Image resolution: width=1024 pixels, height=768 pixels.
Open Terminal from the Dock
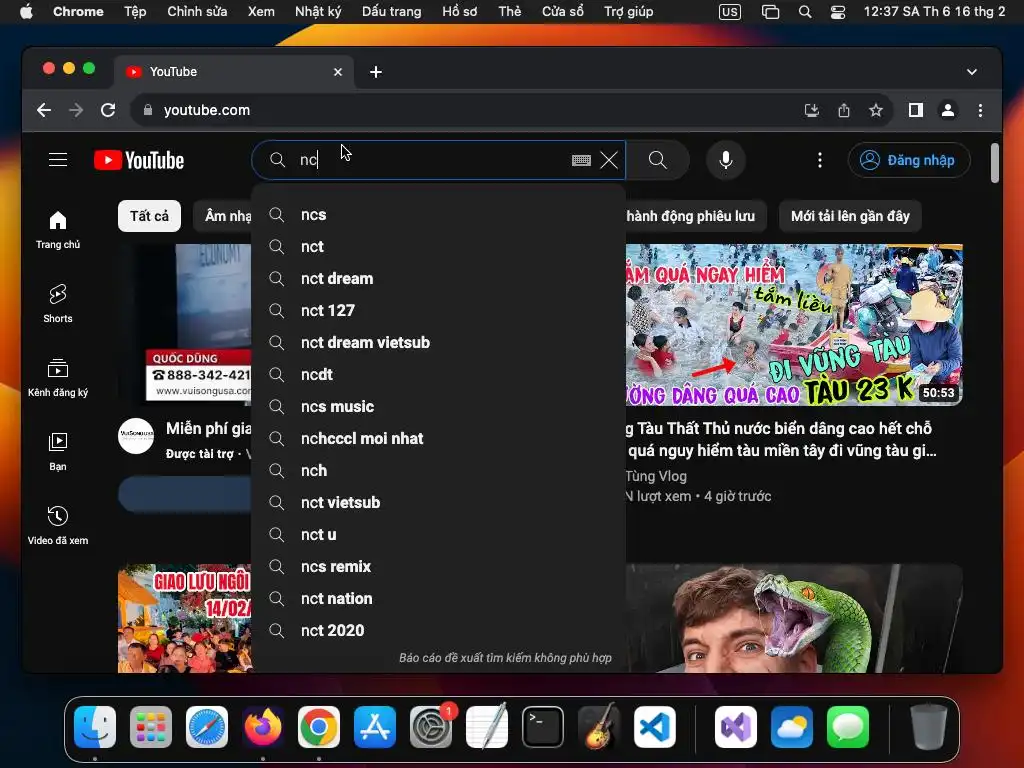(x=543, y=727)
